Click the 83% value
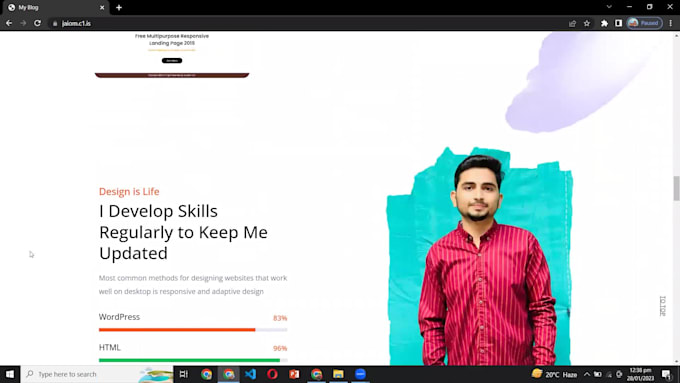 pos(280,318)
